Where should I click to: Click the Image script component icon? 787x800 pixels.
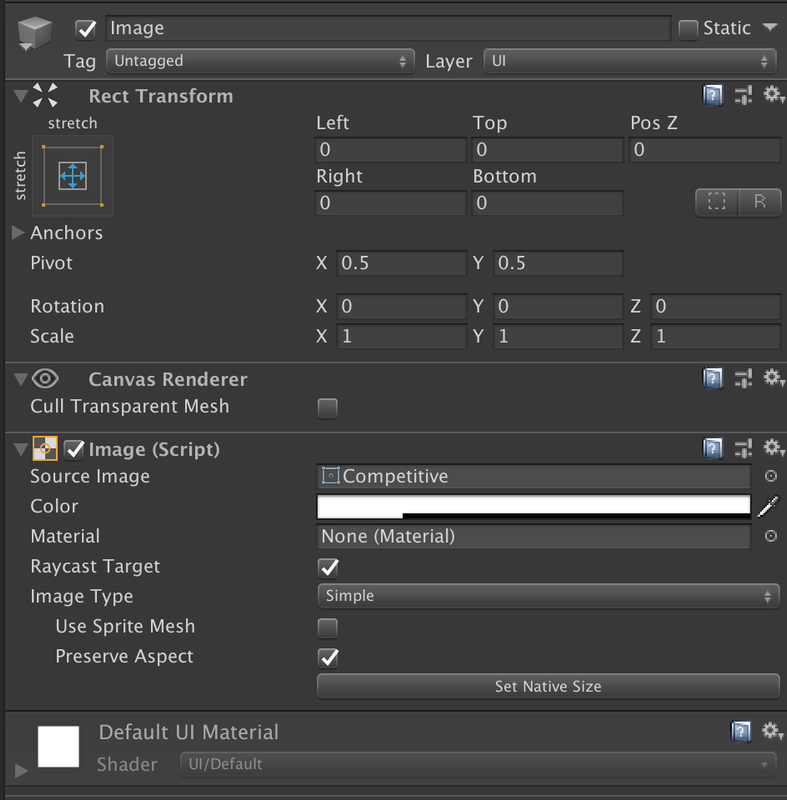coord(45,448)
